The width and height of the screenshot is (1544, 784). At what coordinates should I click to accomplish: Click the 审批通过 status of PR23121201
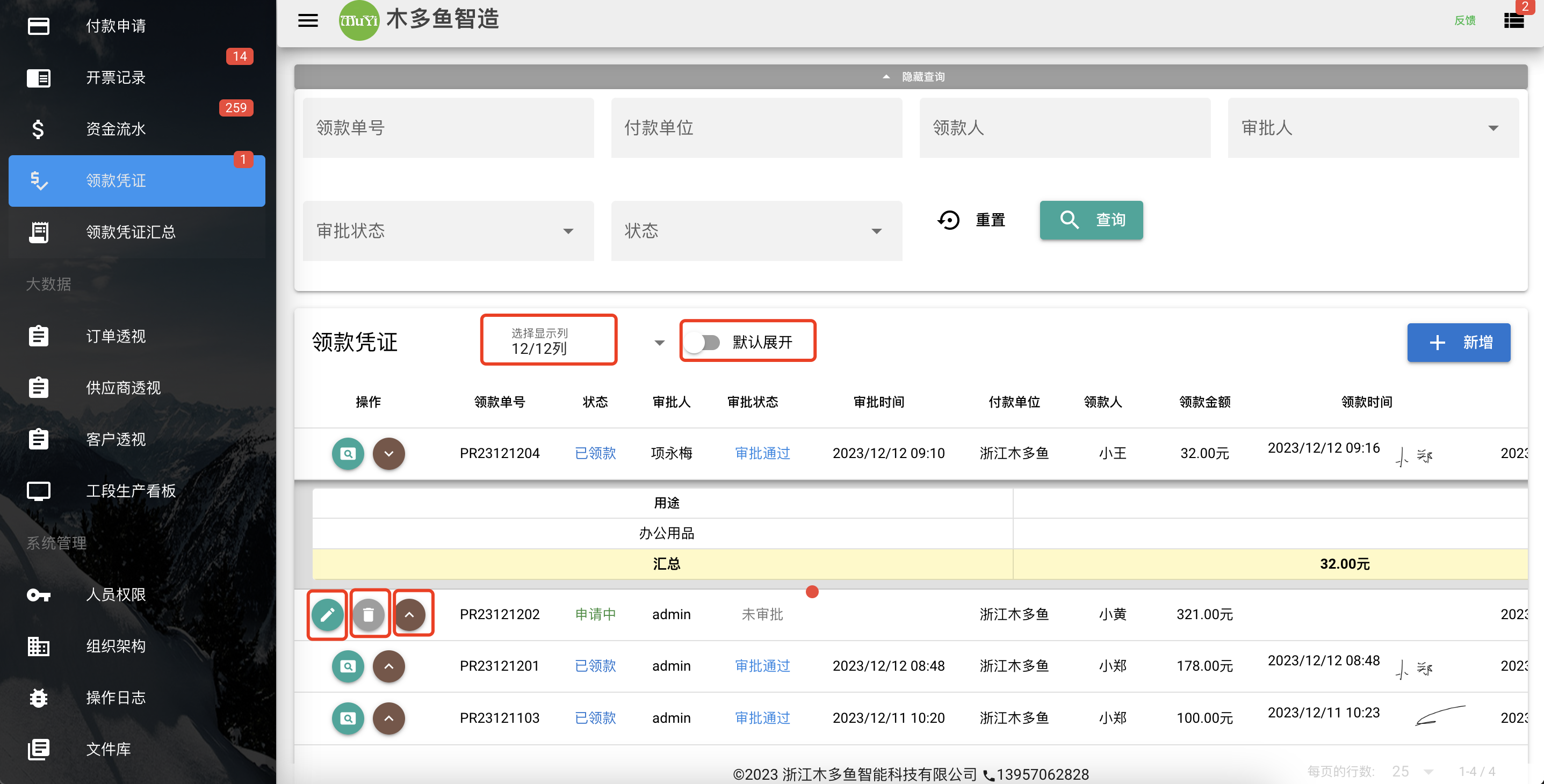coord(762,666)
